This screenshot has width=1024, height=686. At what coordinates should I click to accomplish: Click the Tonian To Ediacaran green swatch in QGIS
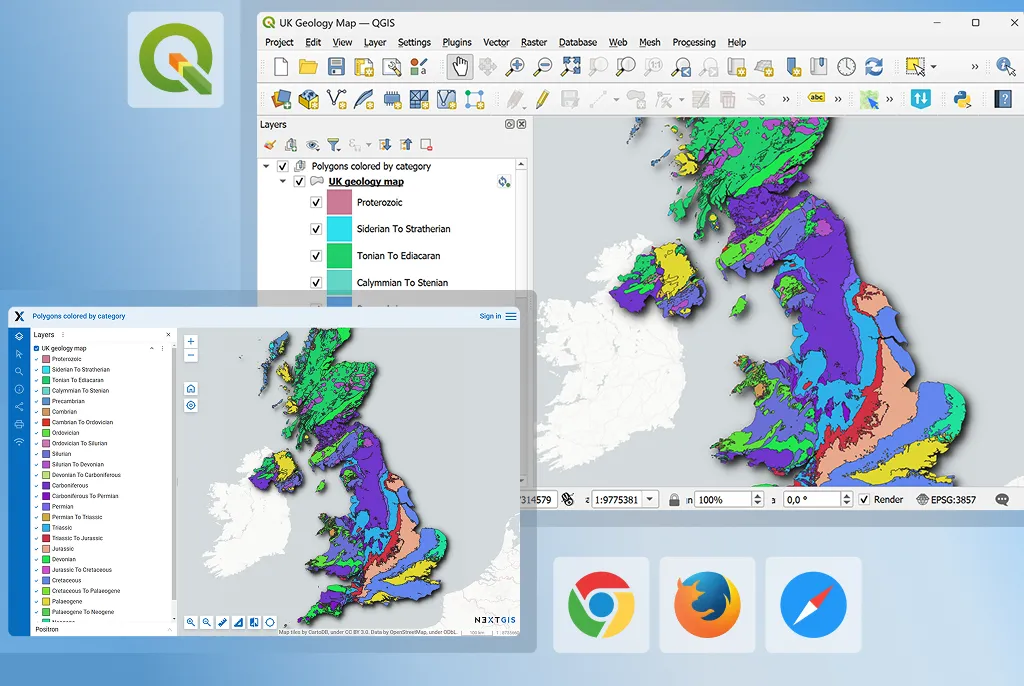coord(340,256)
